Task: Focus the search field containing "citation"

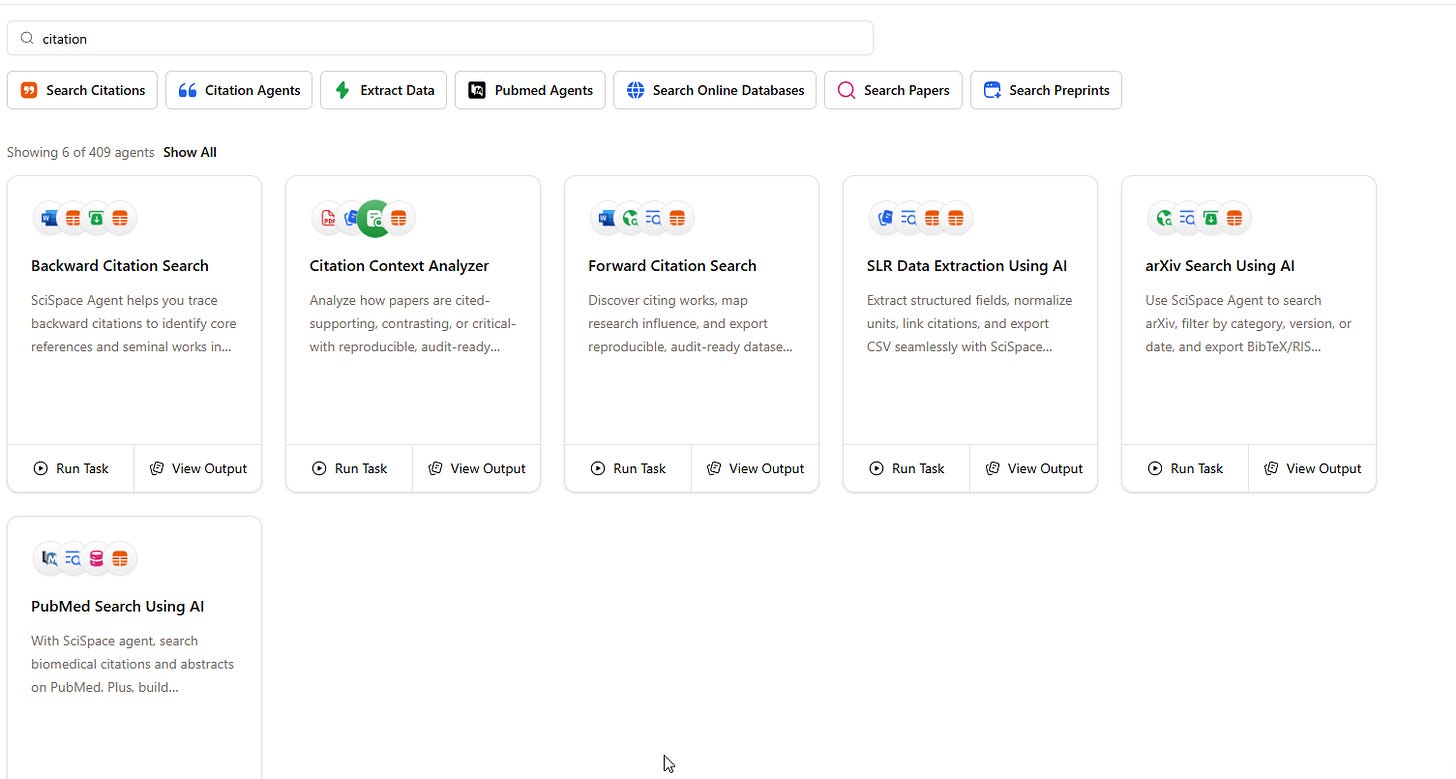Action: tap(440, 39)
